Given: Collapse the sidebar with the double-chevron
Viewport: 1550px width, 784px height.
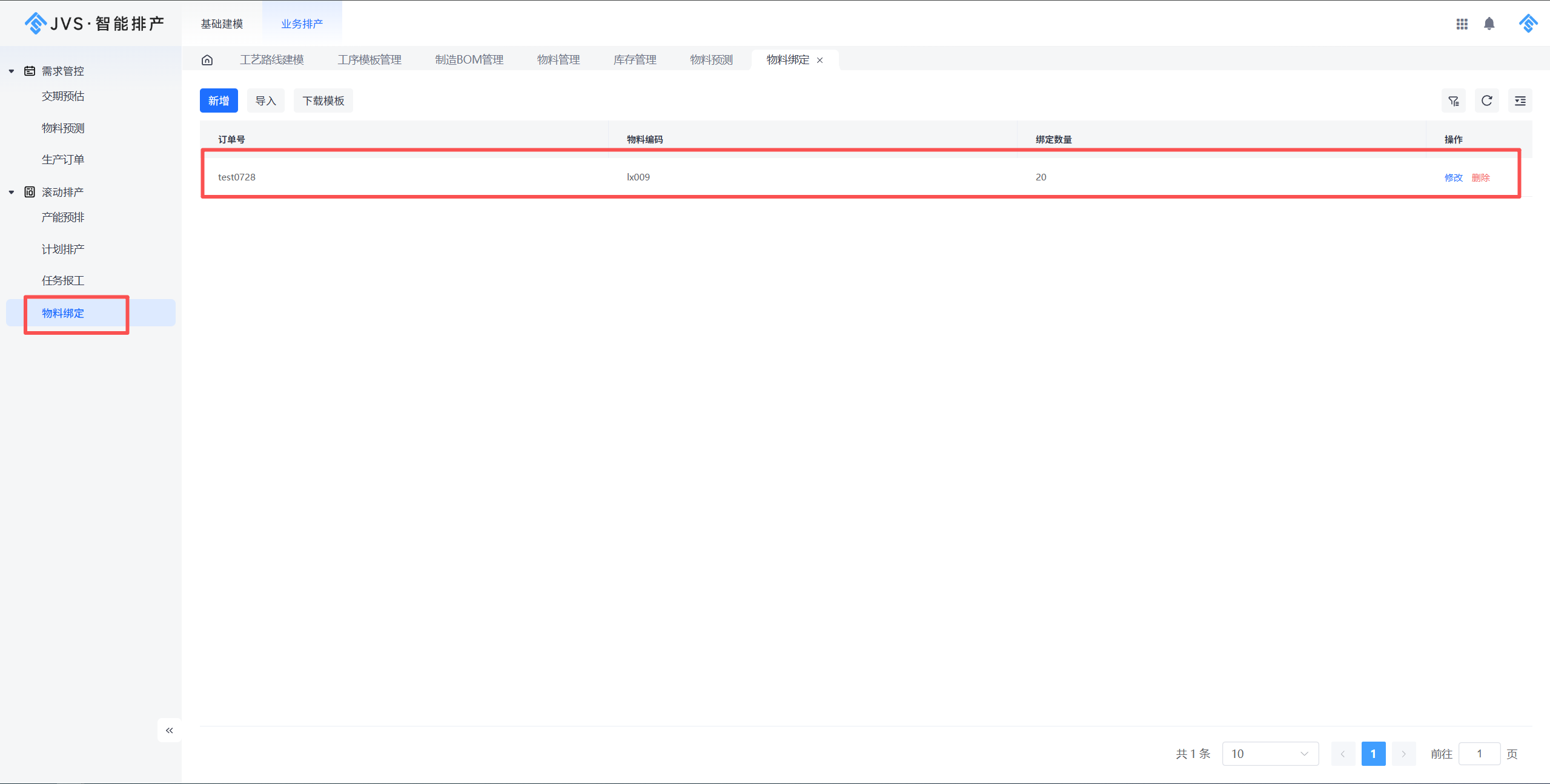Looking at the screenshot, I should point(170,730).
